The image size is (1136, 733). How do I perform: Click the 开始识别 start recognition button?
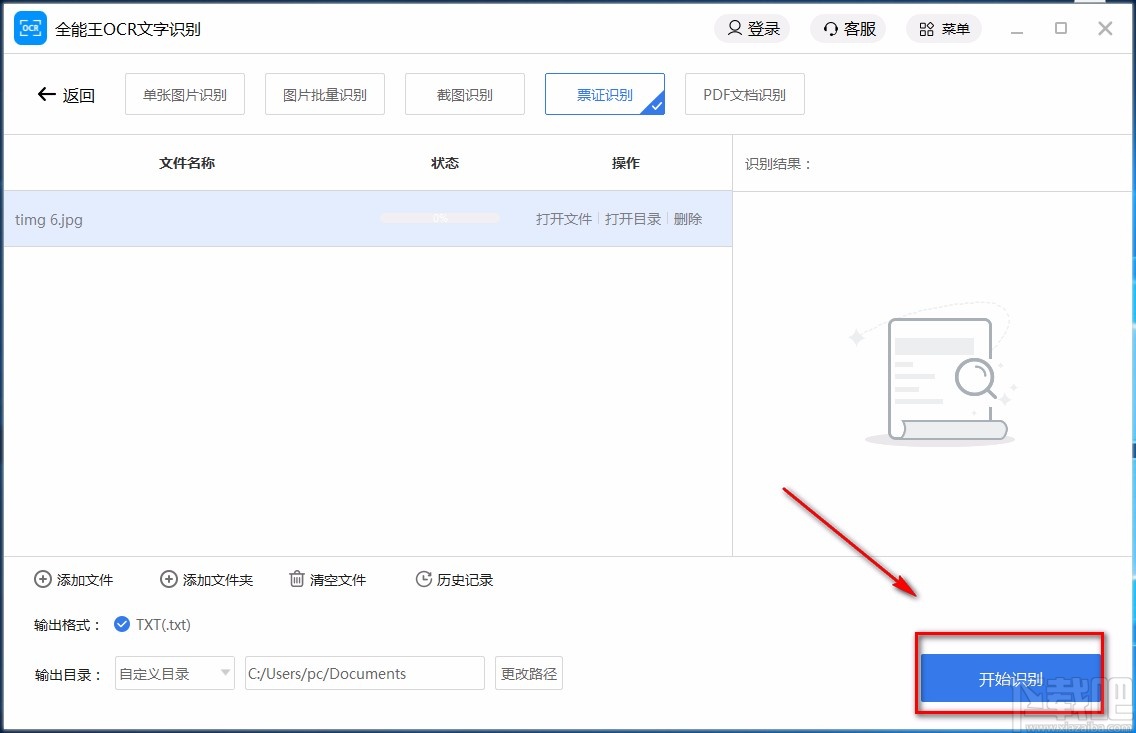(x=1010, y=676)
